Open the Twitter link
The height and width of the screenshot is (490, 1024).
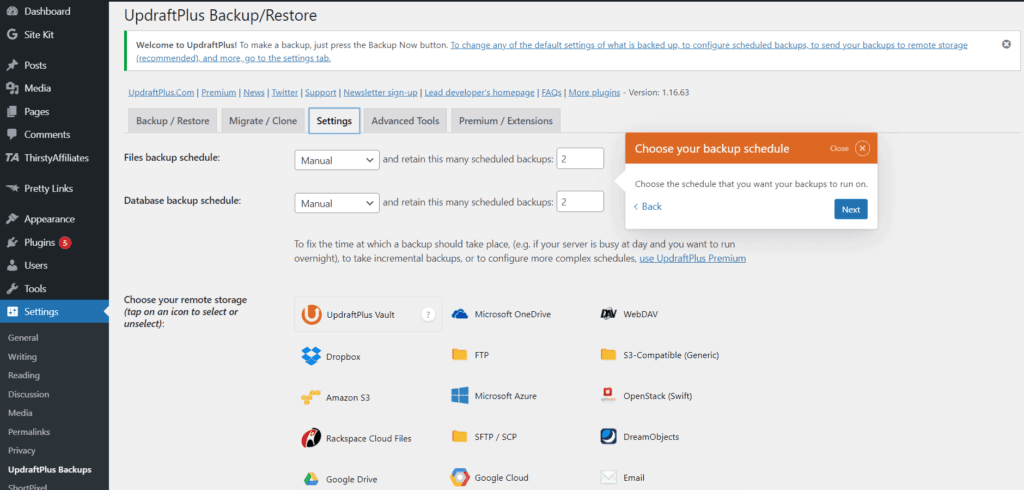tap(285, 93)
